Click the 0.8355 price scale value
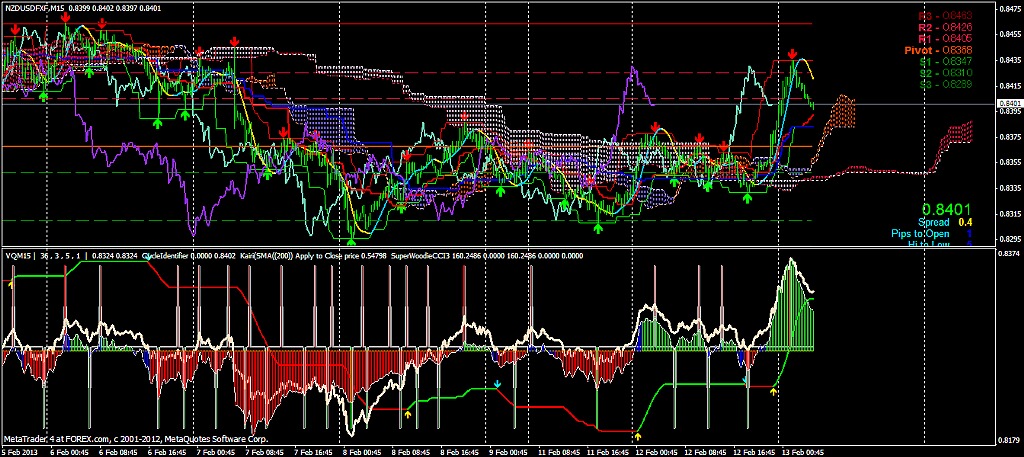 coord(1010,163)
